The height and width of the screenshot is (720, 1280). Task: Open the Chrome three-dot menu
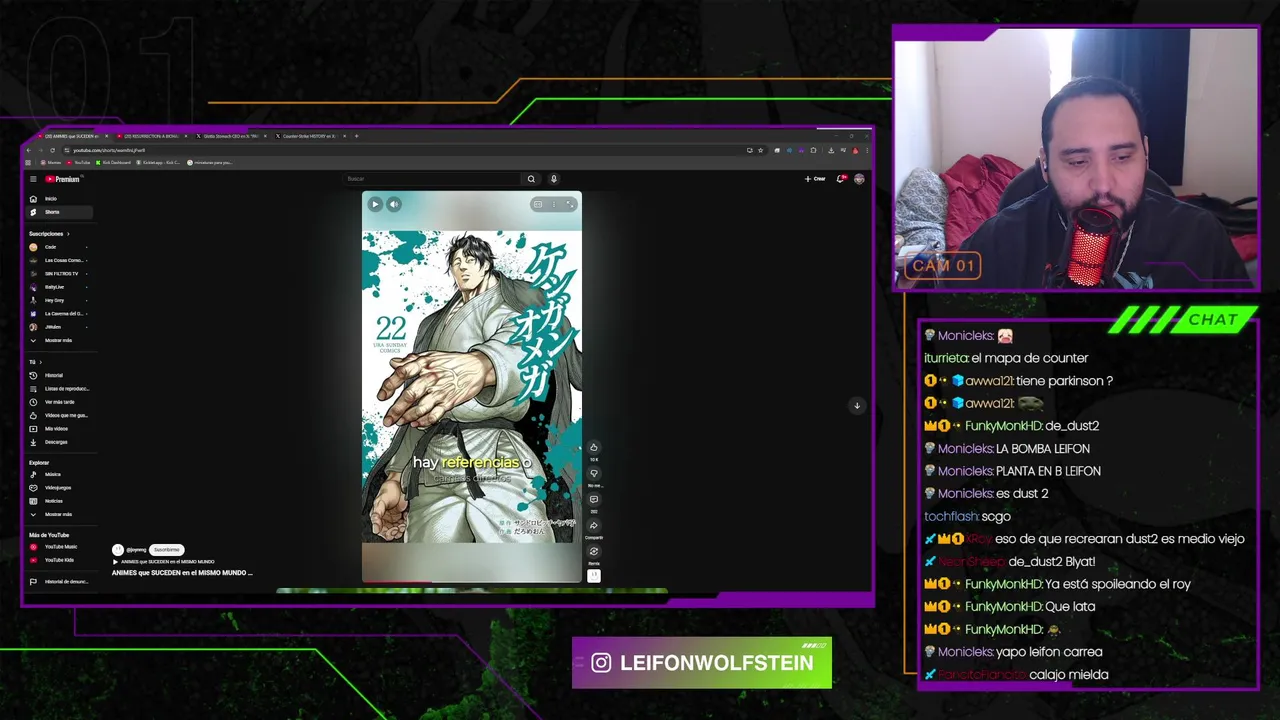point(866,150)
